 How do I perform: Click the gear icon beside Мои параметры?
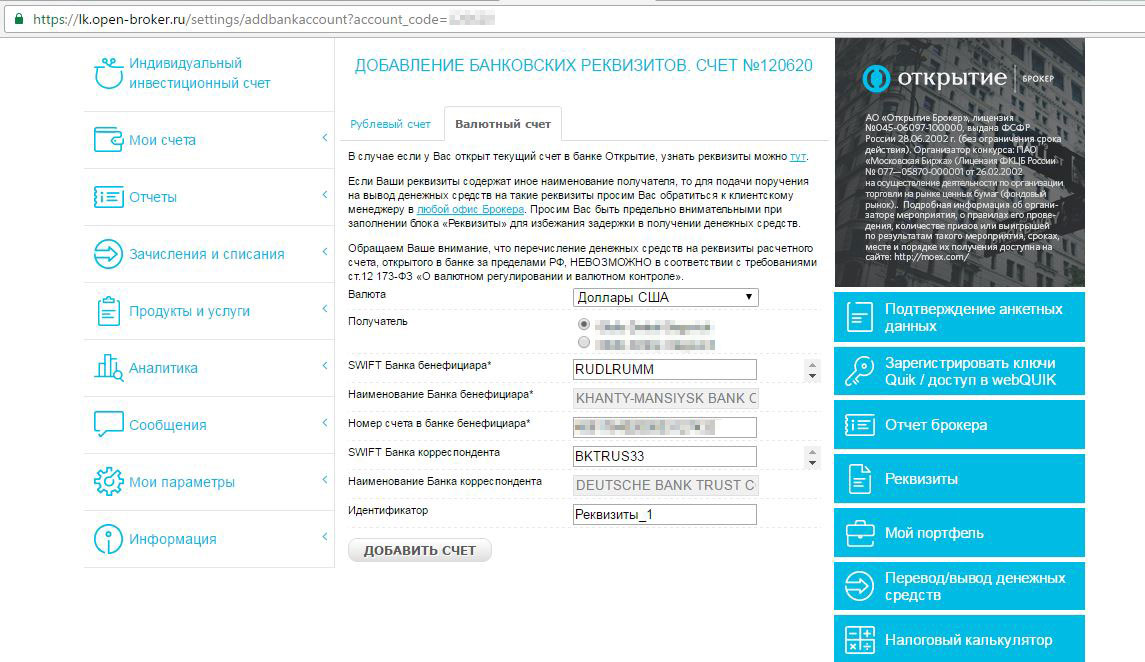tap(109, 482)
